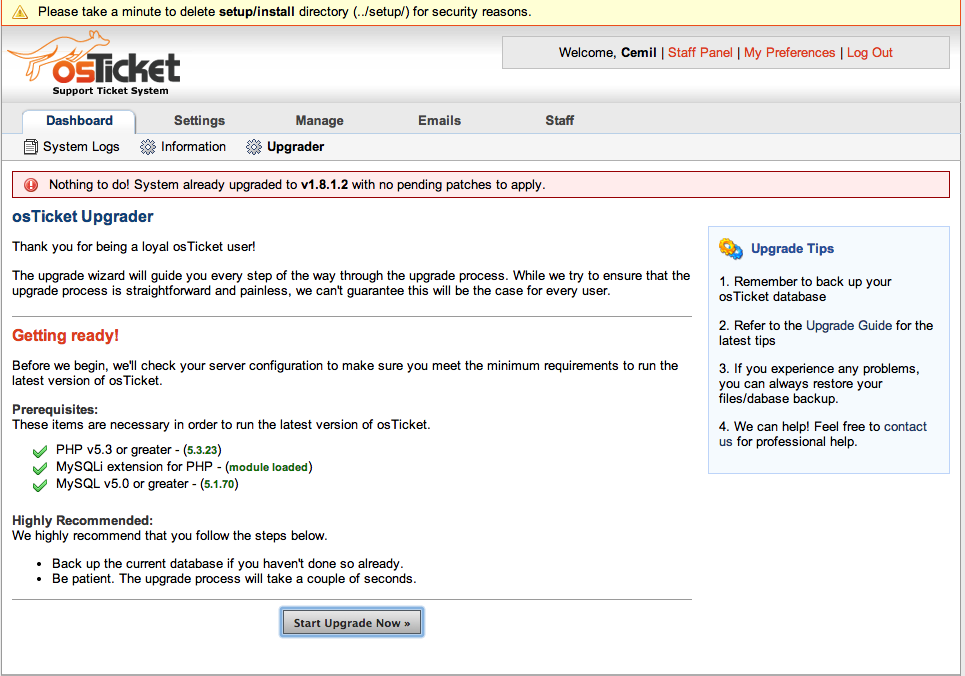Click the username Cemil in welcome bar
This screenshot has height=676, width=965.
click(x=639, y=53)
